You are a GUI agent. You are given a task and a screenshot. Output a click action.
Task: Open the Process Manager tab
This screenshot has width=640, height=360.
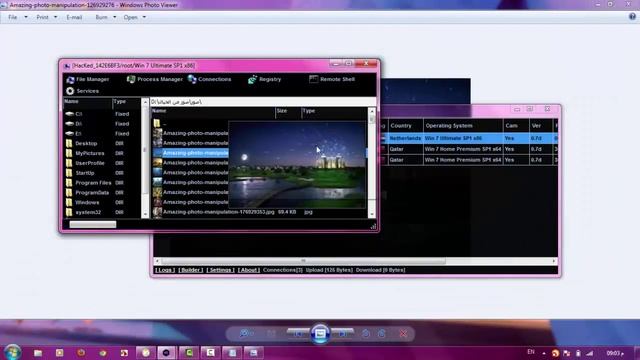pyautogui.click(x=155, y=79)
